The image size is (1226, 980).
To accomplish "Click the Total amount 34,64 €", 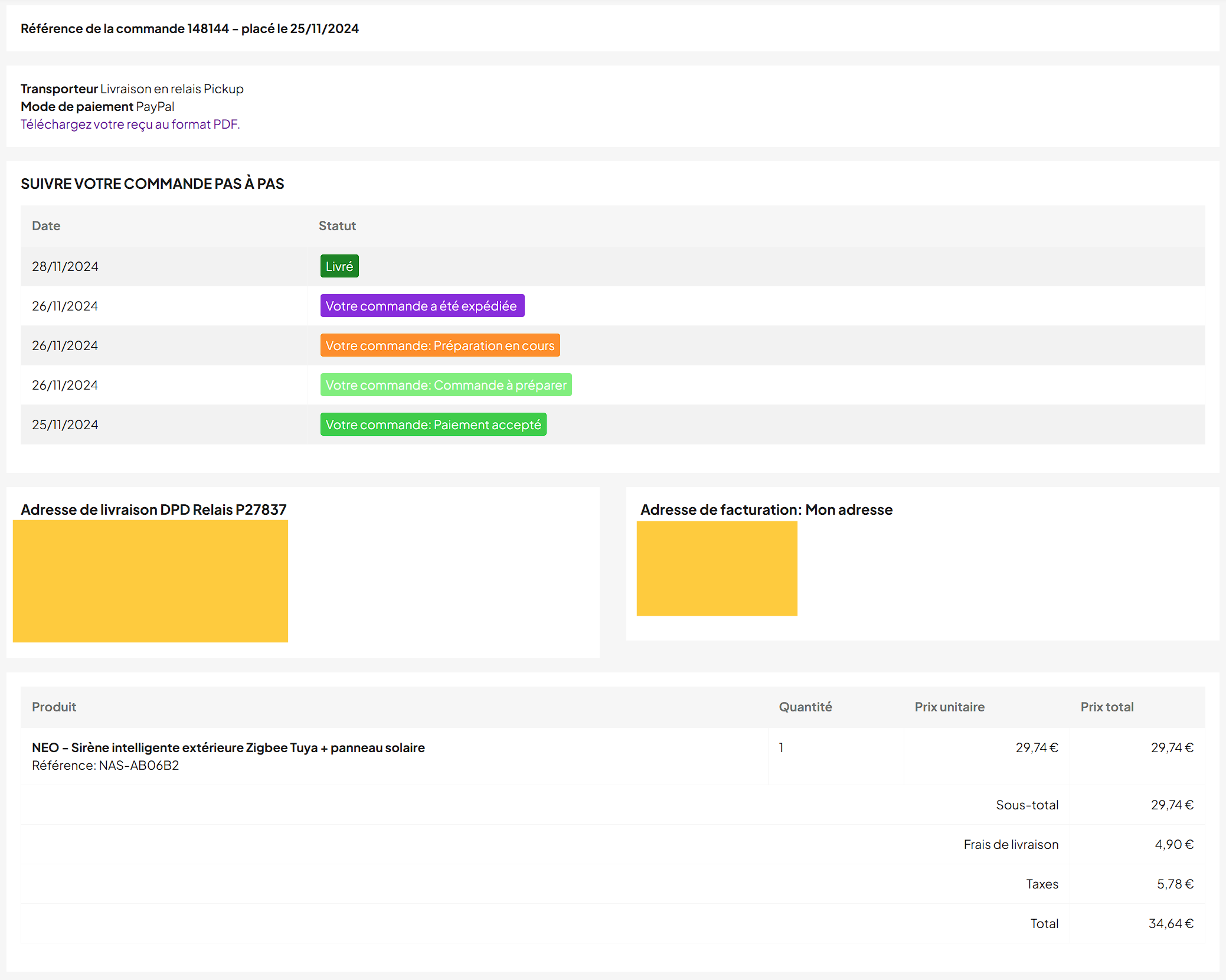I will pos(1171,923).
